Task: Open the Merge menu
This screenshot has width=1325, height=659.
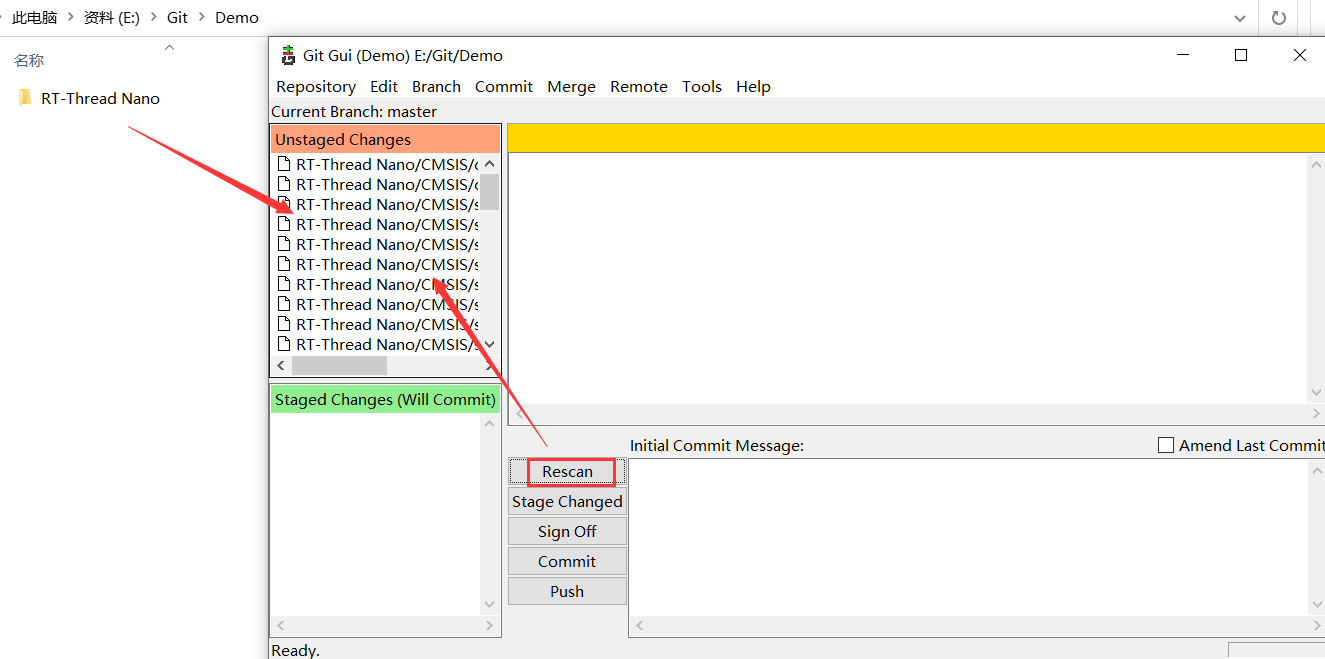Action: (572, 87)
